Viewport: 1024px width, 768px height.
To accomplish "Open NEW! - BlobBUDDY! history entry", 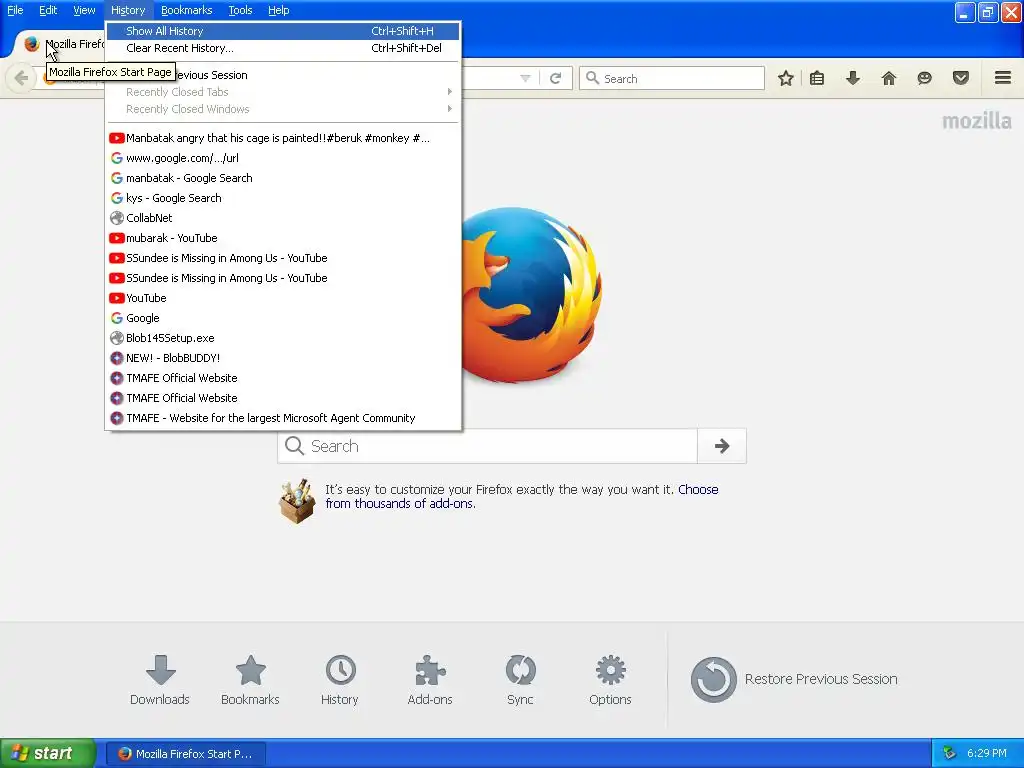I will (283, 358).
